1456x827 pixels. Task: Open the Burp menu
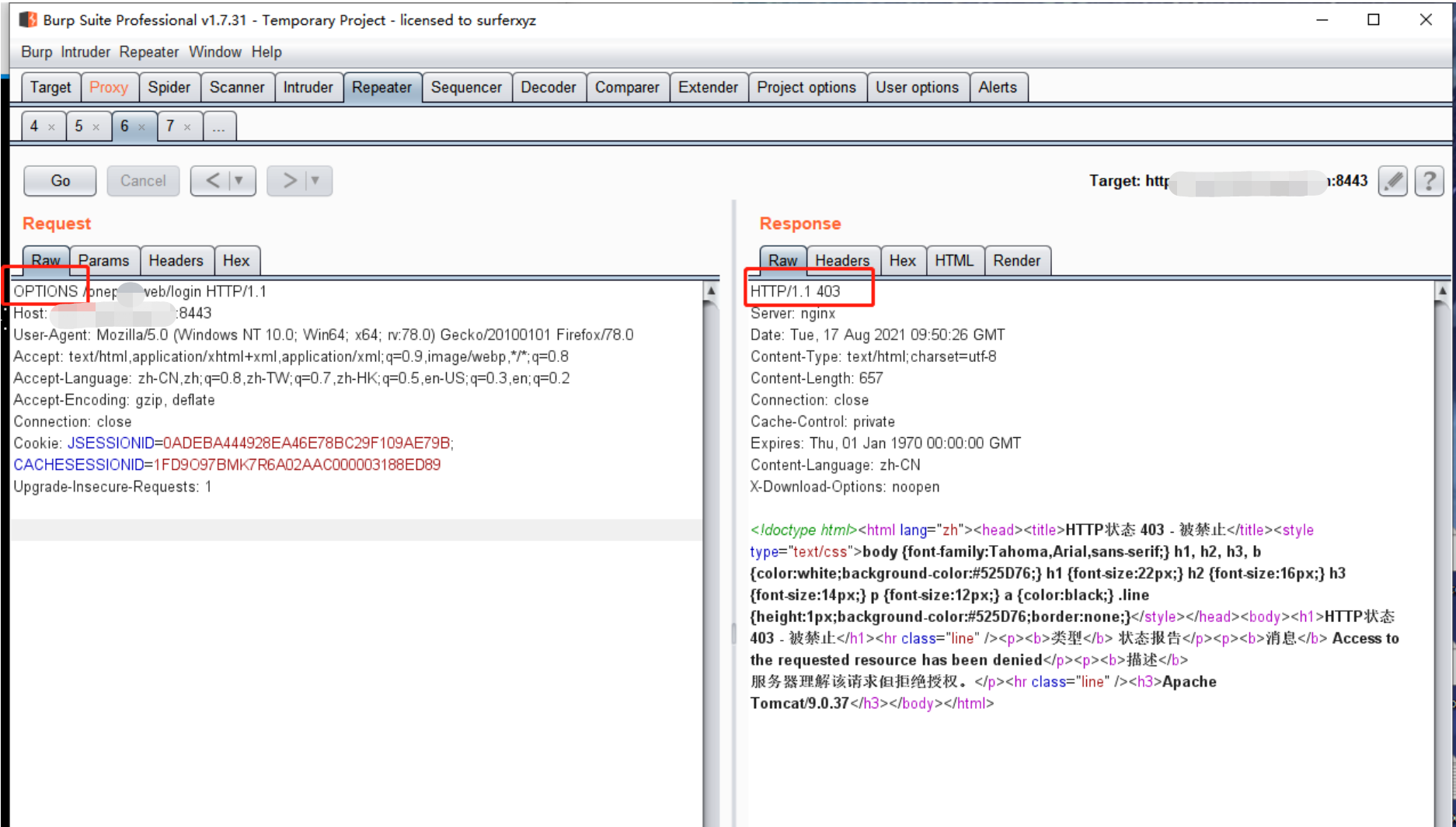(x=37, y=52)
